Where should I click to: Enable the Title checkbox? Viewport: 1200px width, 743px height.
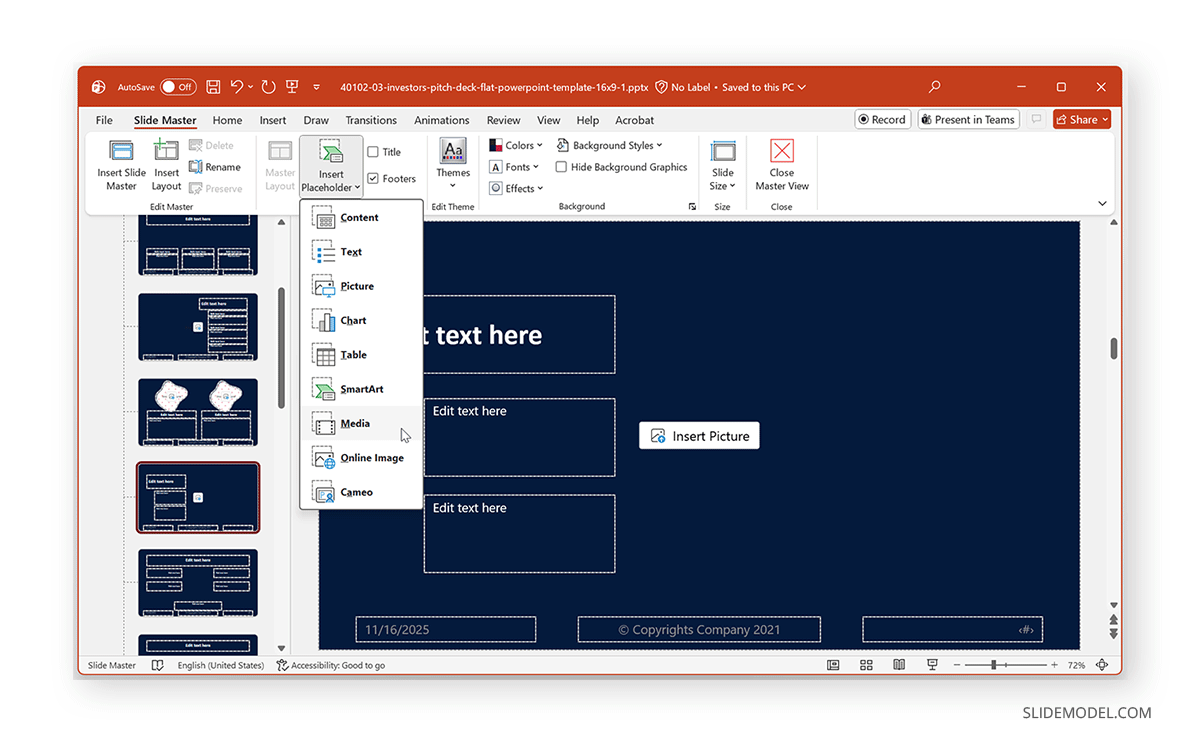click(374, 151)
